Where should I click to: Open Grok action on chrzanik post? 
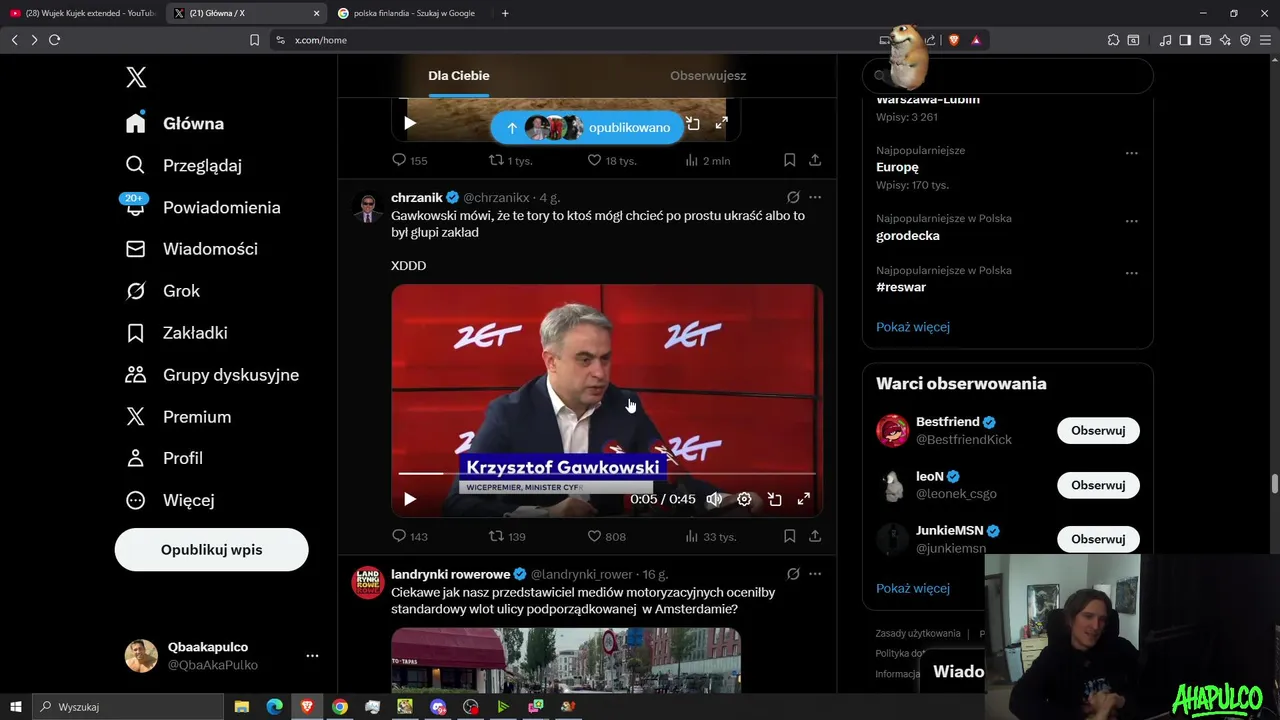793,197
